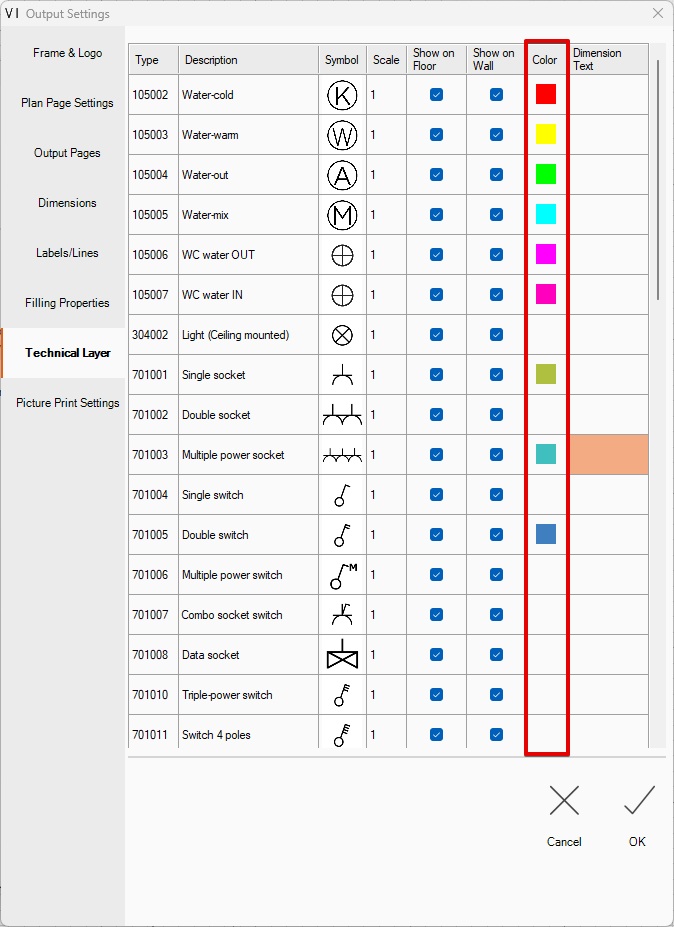Click the Water-warm W symbol icon
Viewport: 674px width, 927px height.
click(342, 135)
